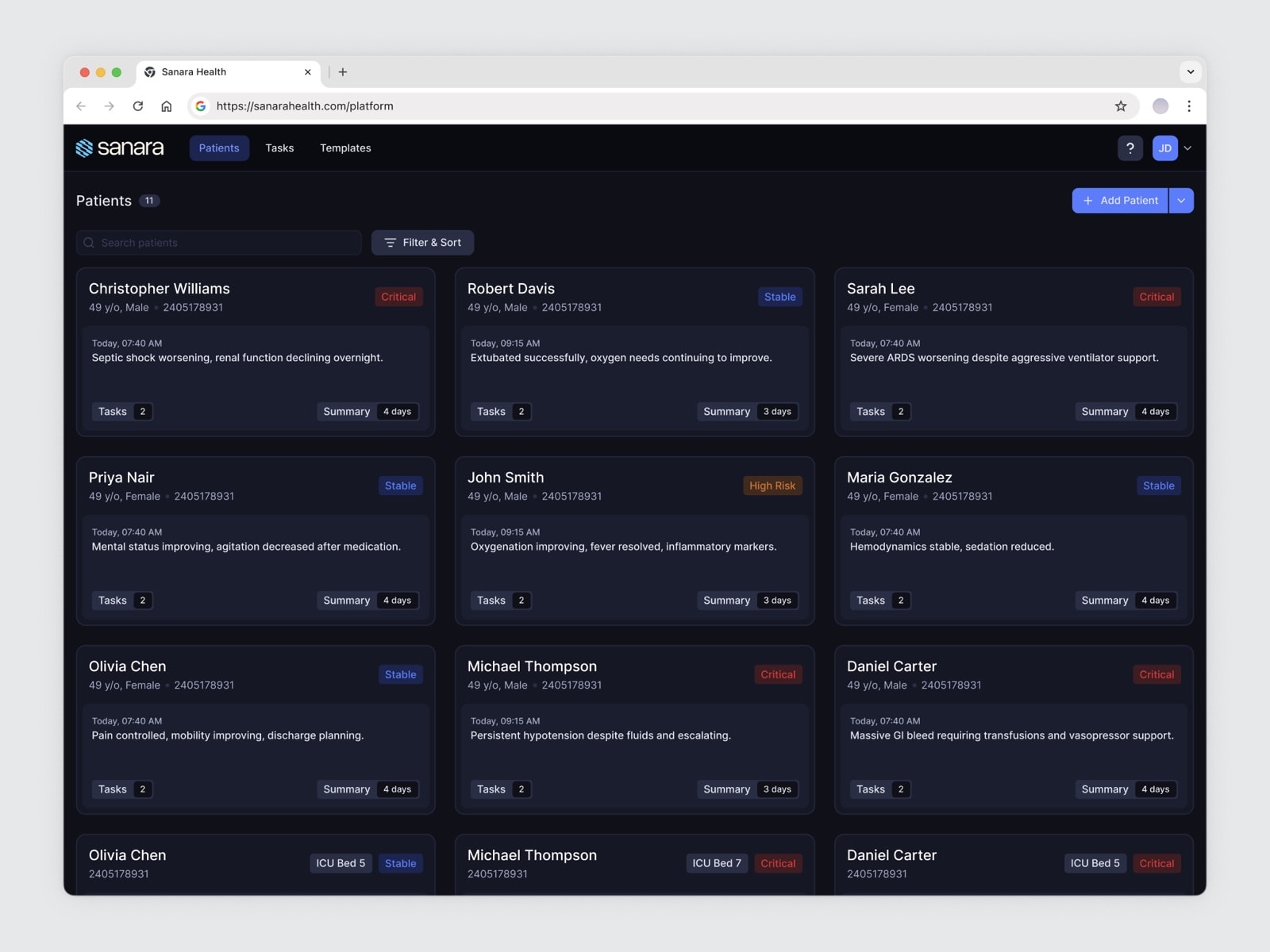Close the Sanara Health tab
Image resolution: width=1270 pixels, height=952 pixels.
(x=308, y=72)
